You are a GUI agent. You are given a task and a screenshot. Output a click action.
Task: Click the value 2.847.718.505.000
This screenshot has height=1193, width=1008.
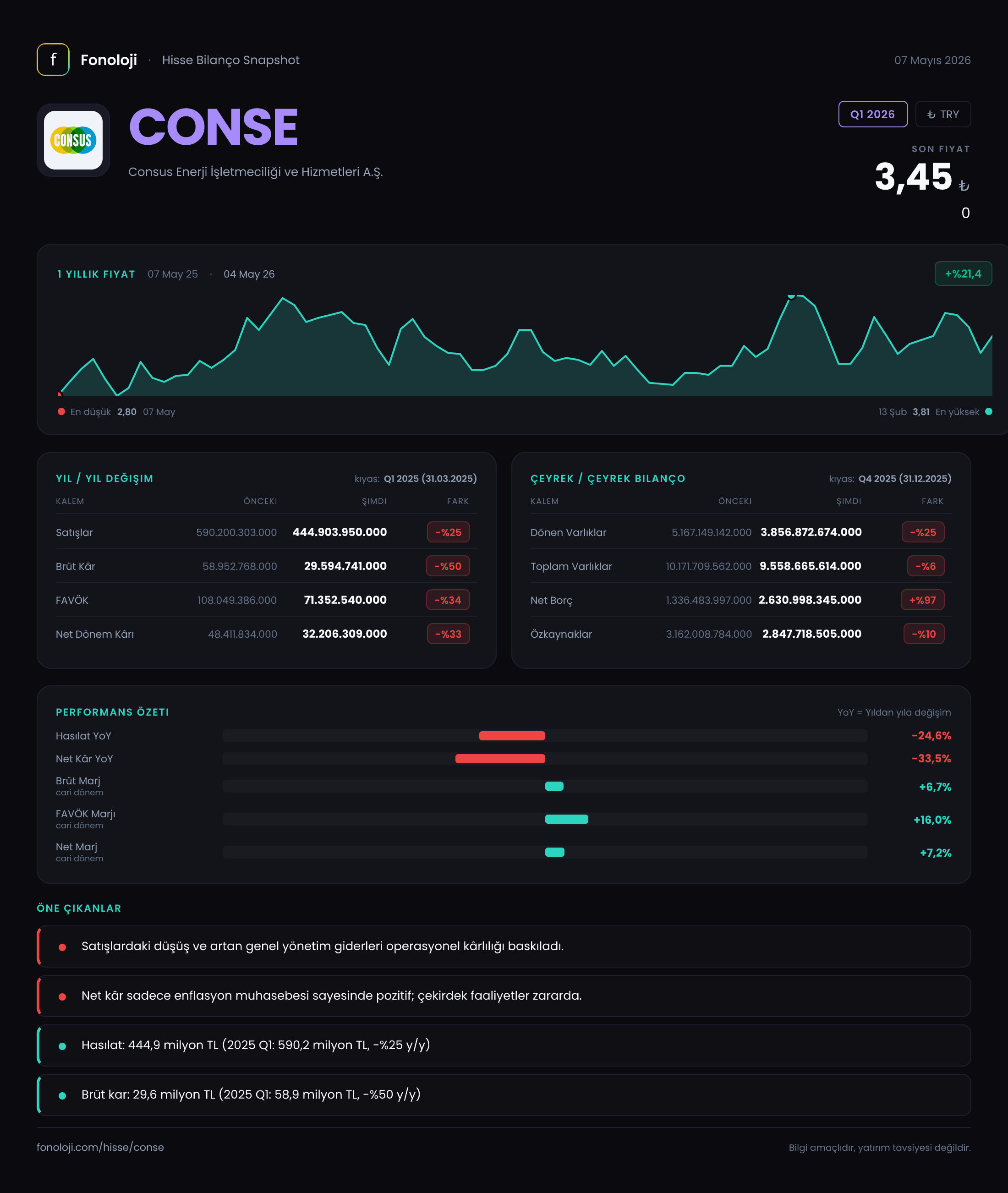[811, 634]
